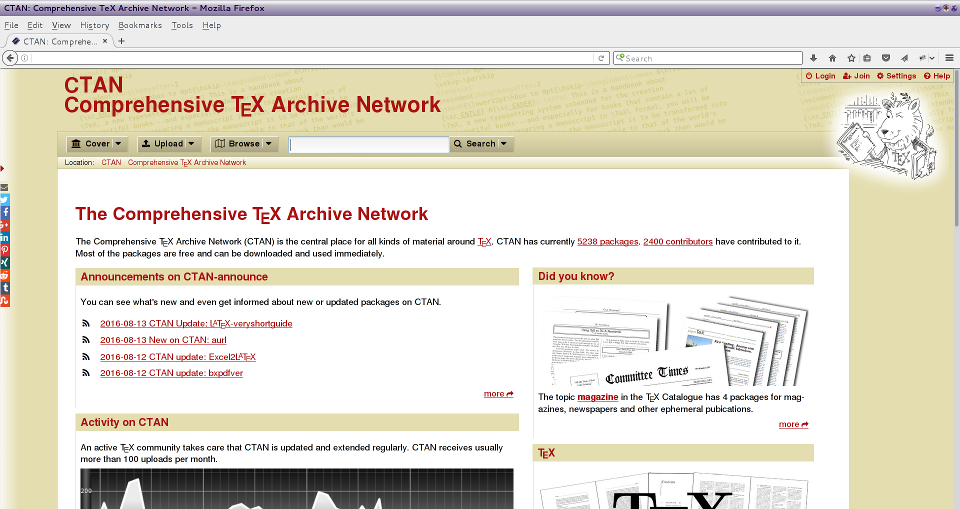Open the CTAN Settings link
Screen dimensions: 960x509
[x=896, y=76]
